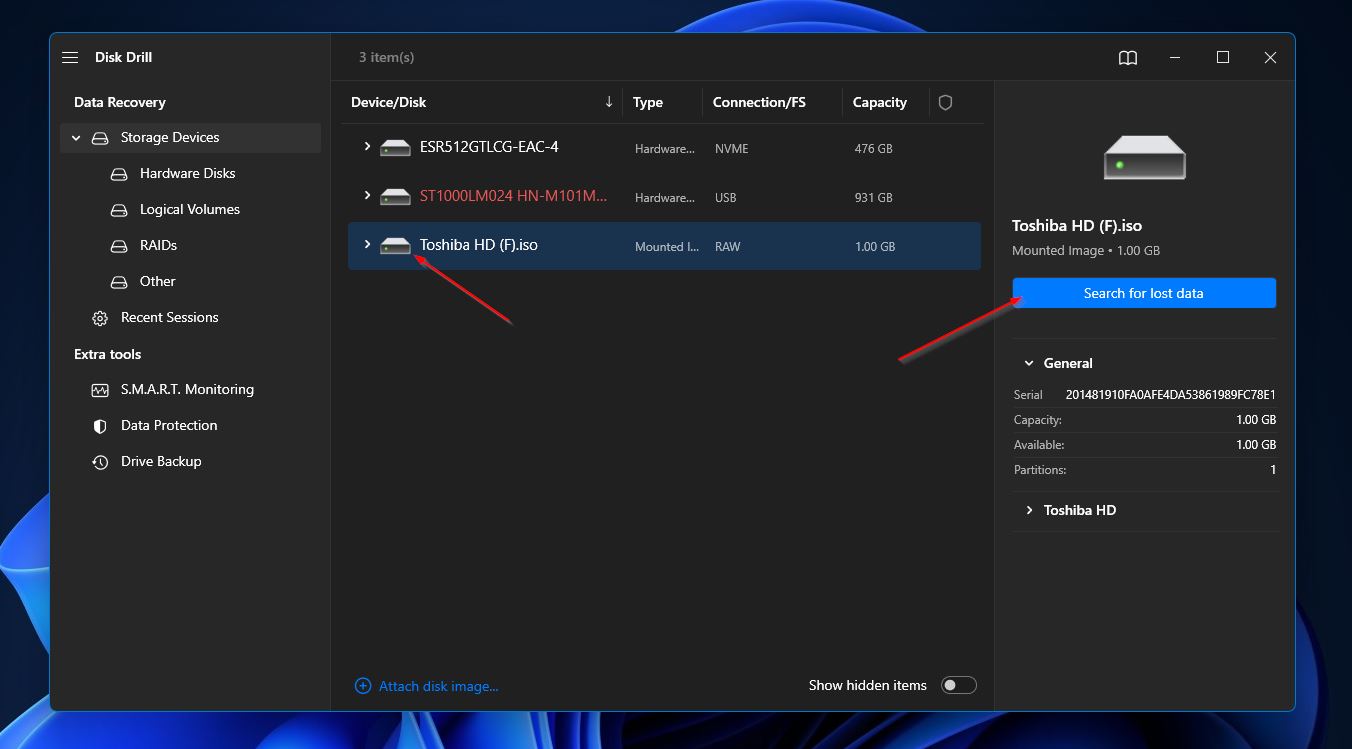The height and width of the screenshot is (749, 1352).
Task: Click the Other disk icon in sidebar
Action: click(x=119, y=282)
